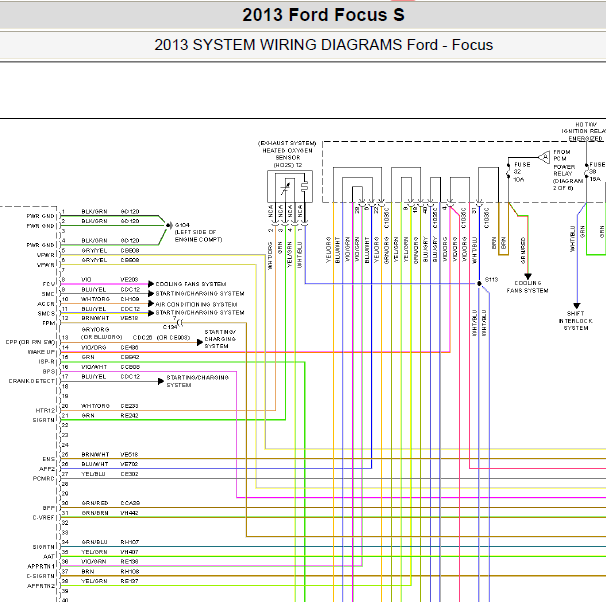Click BRN/WHT wire color on pin 12
606x602 pixels.
tap(95, 318)
